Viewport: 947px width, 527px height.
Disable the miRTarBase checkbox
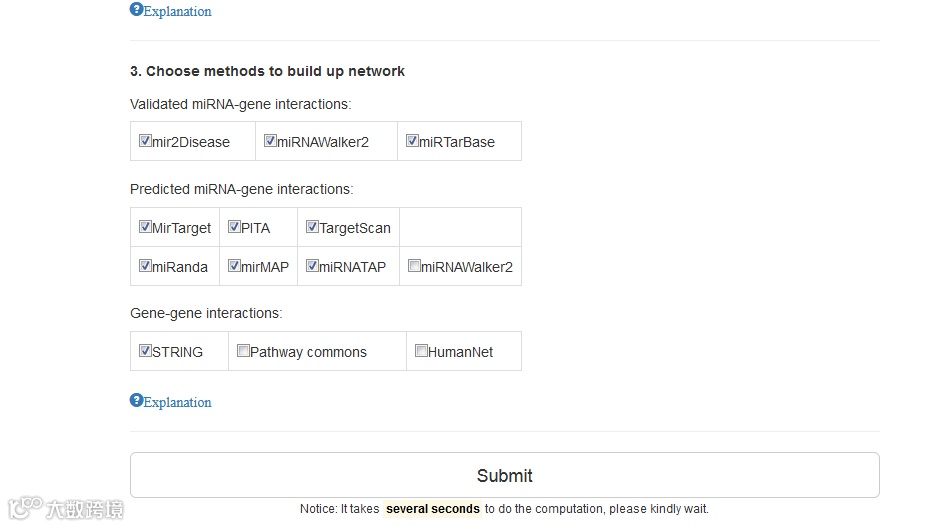pyautogui.click(x=412, y=141)
